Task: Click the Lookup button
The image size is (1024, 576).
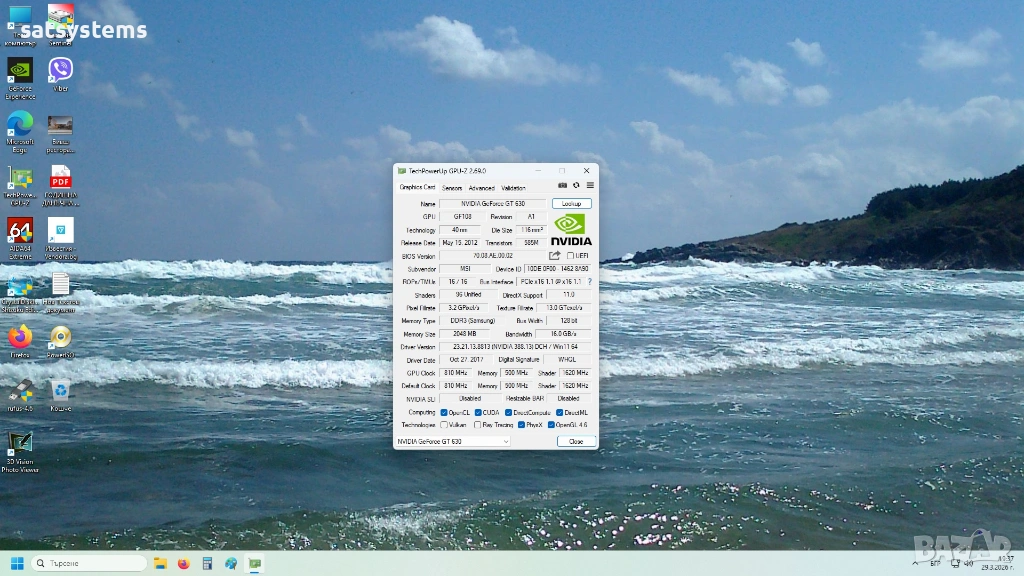Action: tap(571, 203)
